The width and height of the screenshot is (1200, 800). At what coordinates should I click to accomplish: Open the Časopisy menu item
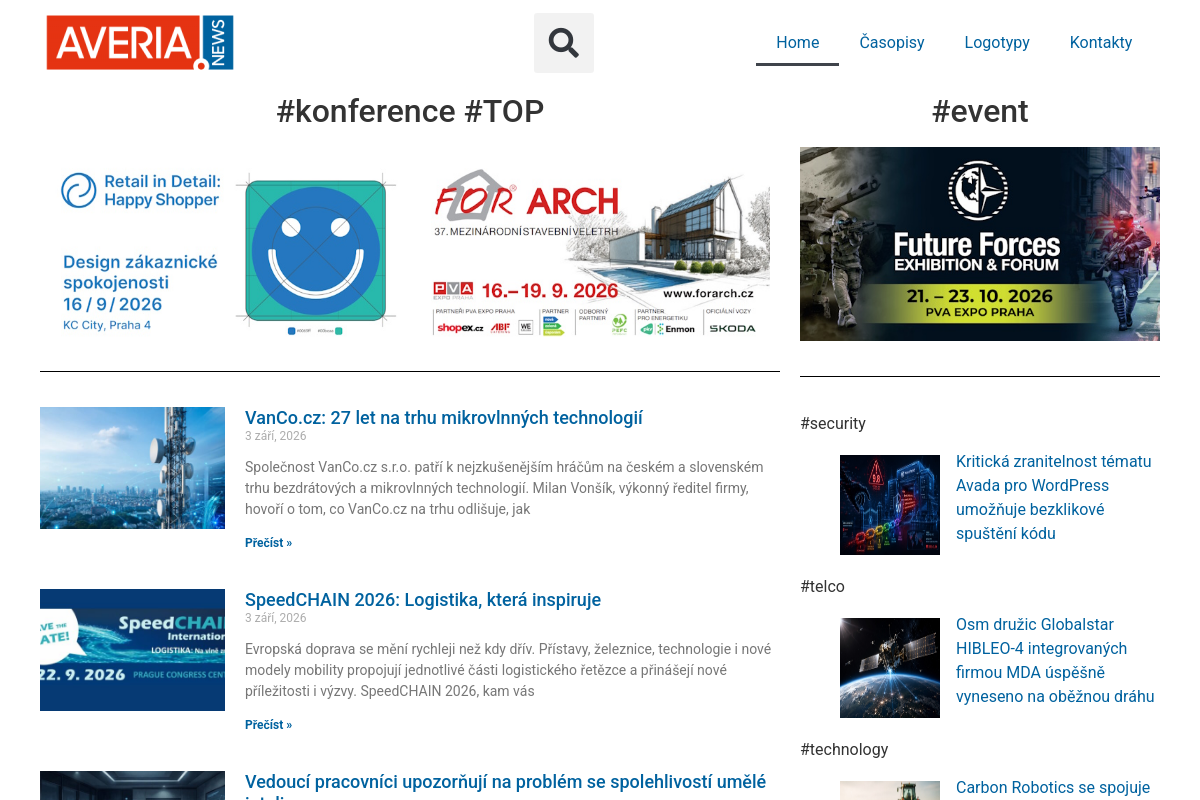tap(892, 42)
